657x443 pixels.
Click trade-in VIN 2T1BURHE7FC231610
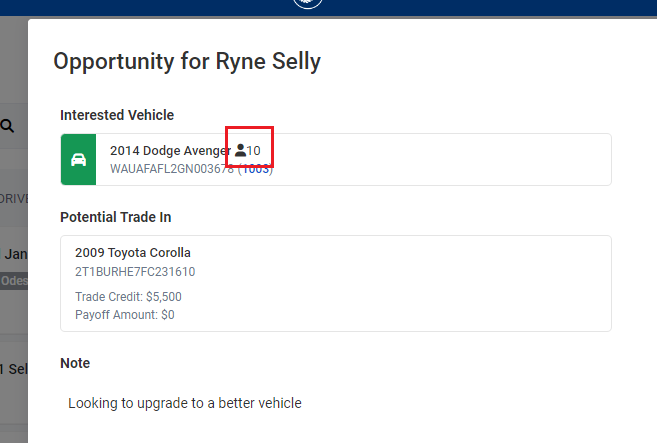[x=135, y=272]
